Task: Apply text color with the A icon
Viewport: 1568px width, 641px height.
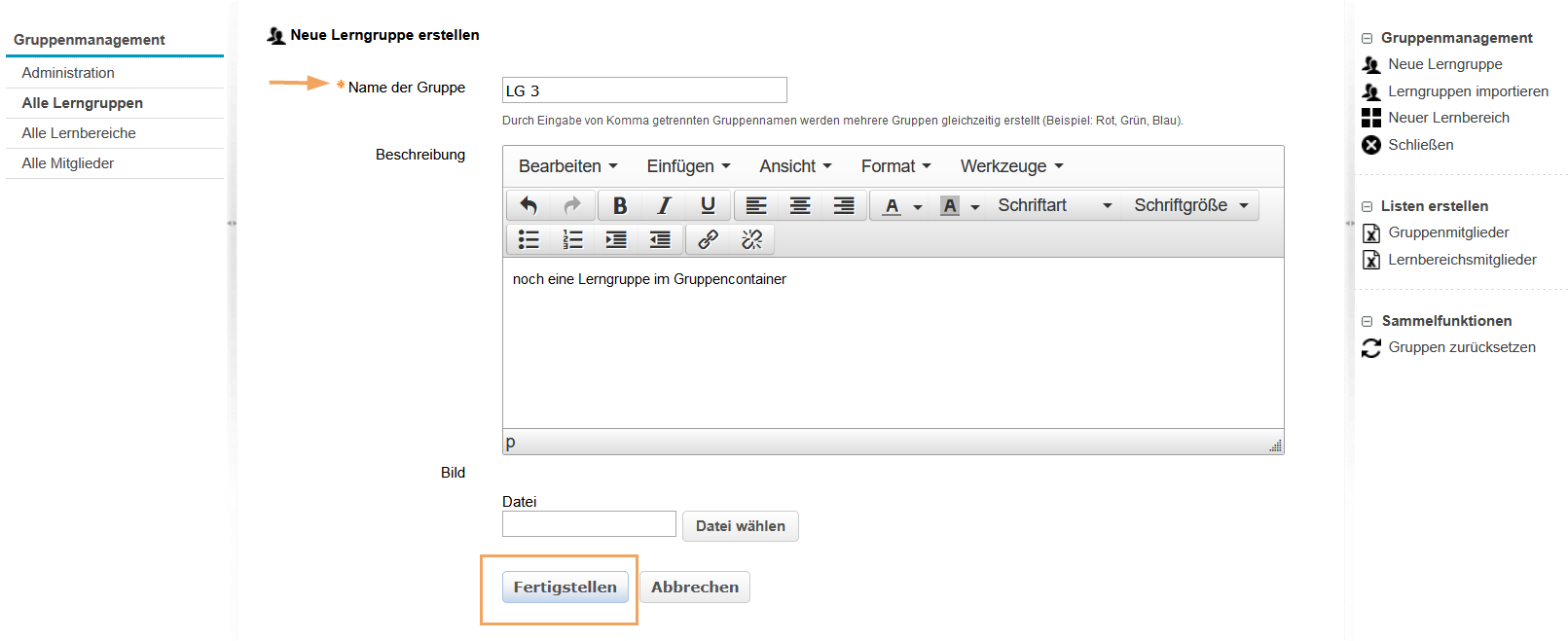Action: click(x=892, y=205)
